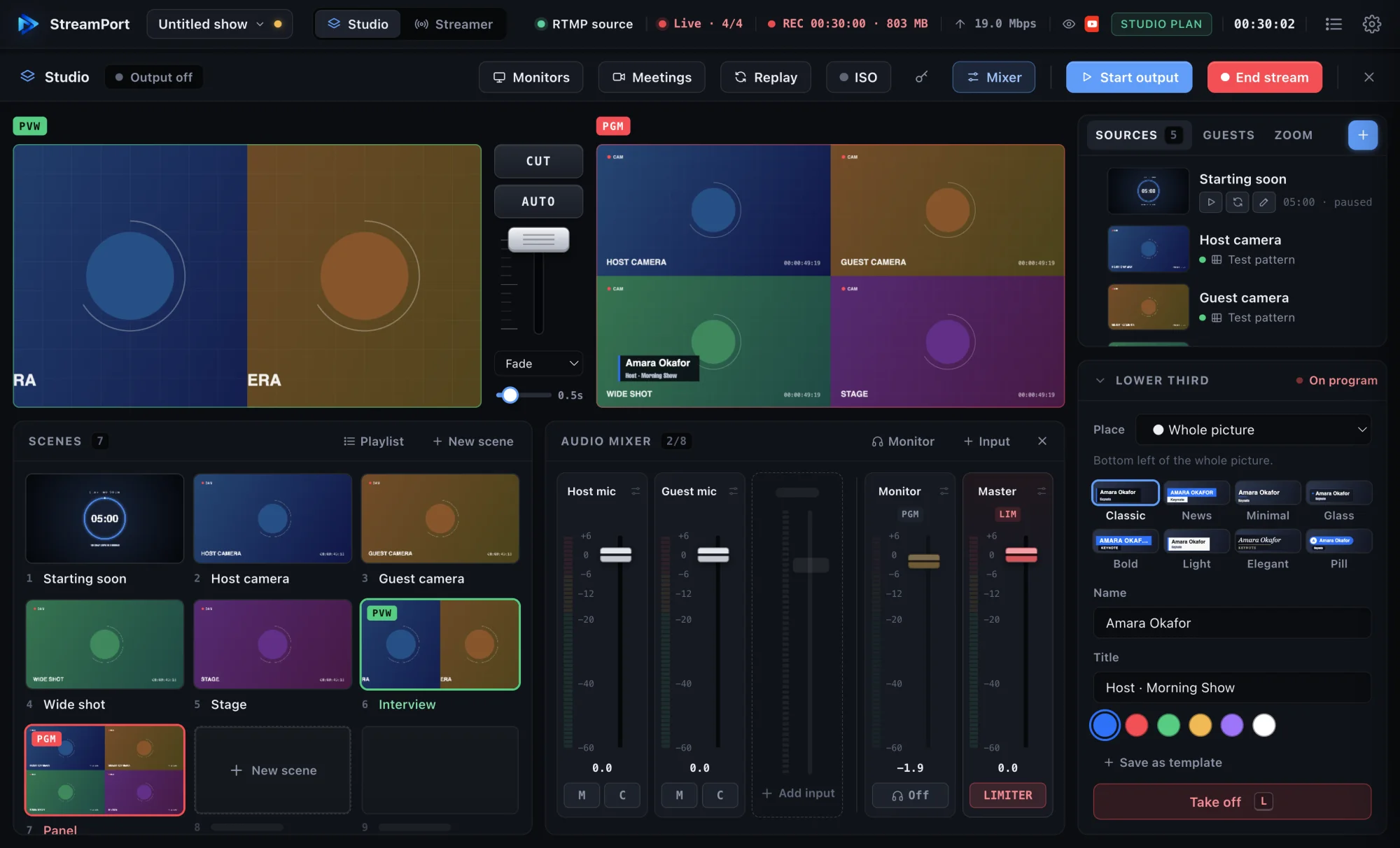Toggle cue on Guest mic channel
Screen dimensions: 1400x848
(x=720, y=795)
